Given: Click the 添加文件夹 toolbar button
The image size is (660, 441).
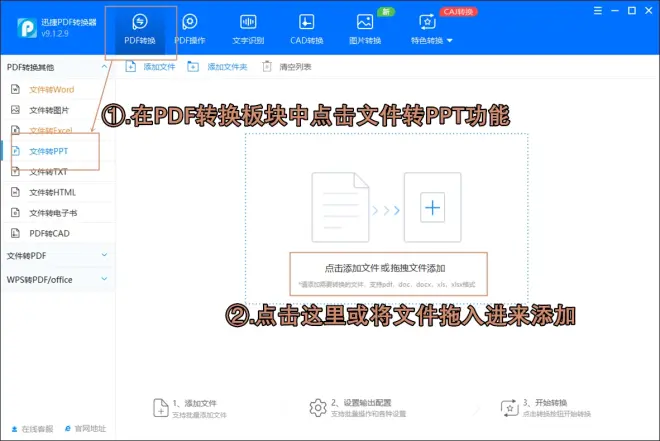Looking at the screenshot, I should tap(217, 66).
